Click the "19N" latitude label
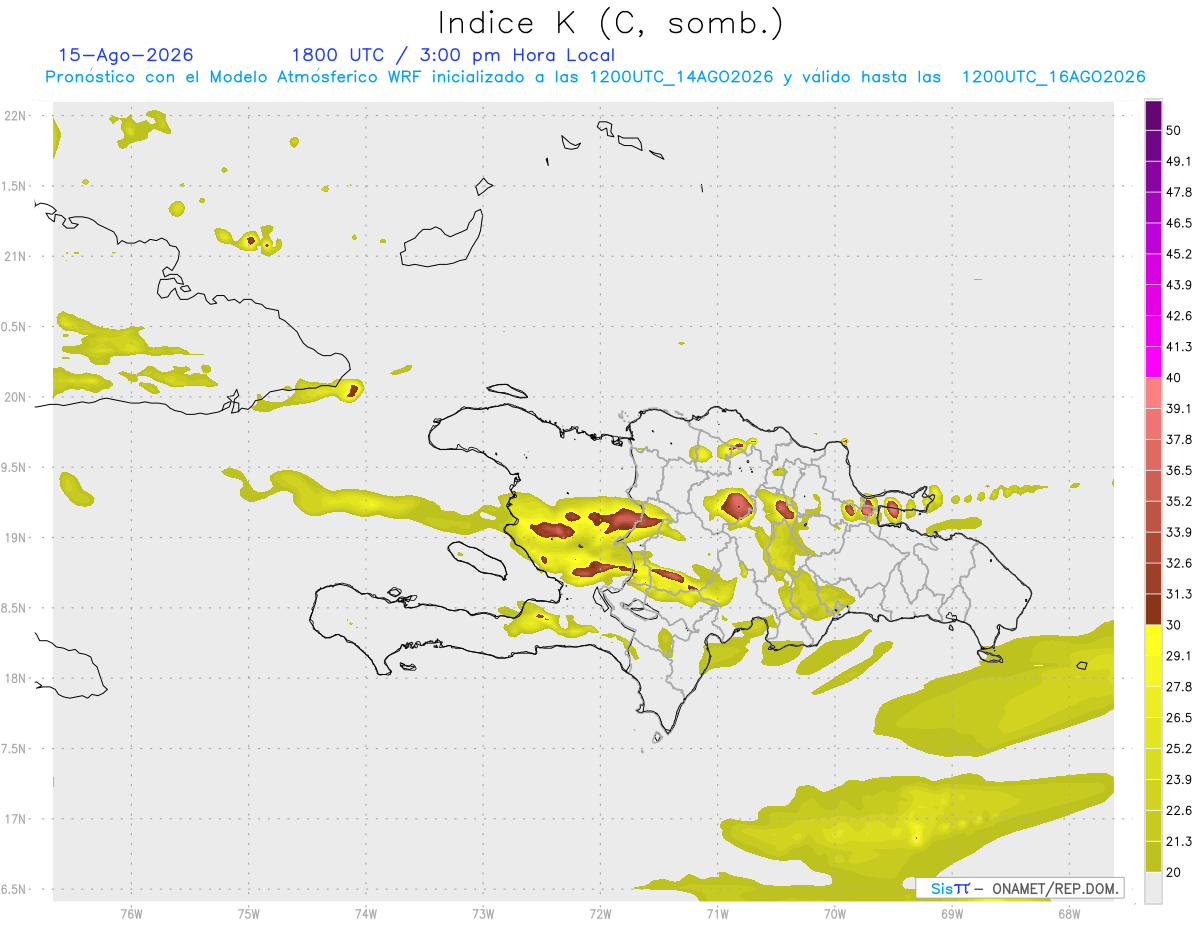 (15, 538)
